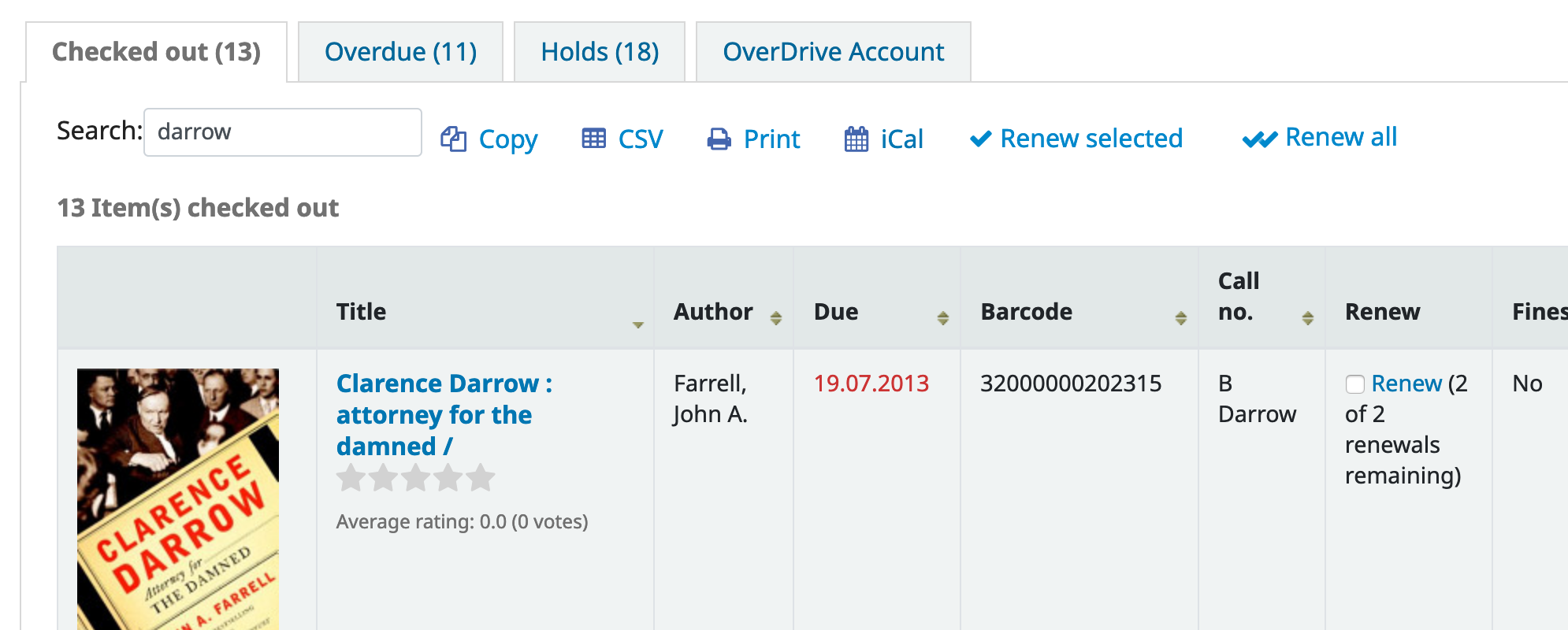Click the Print printer icon

pyautogui.click(x=719, y=139)
